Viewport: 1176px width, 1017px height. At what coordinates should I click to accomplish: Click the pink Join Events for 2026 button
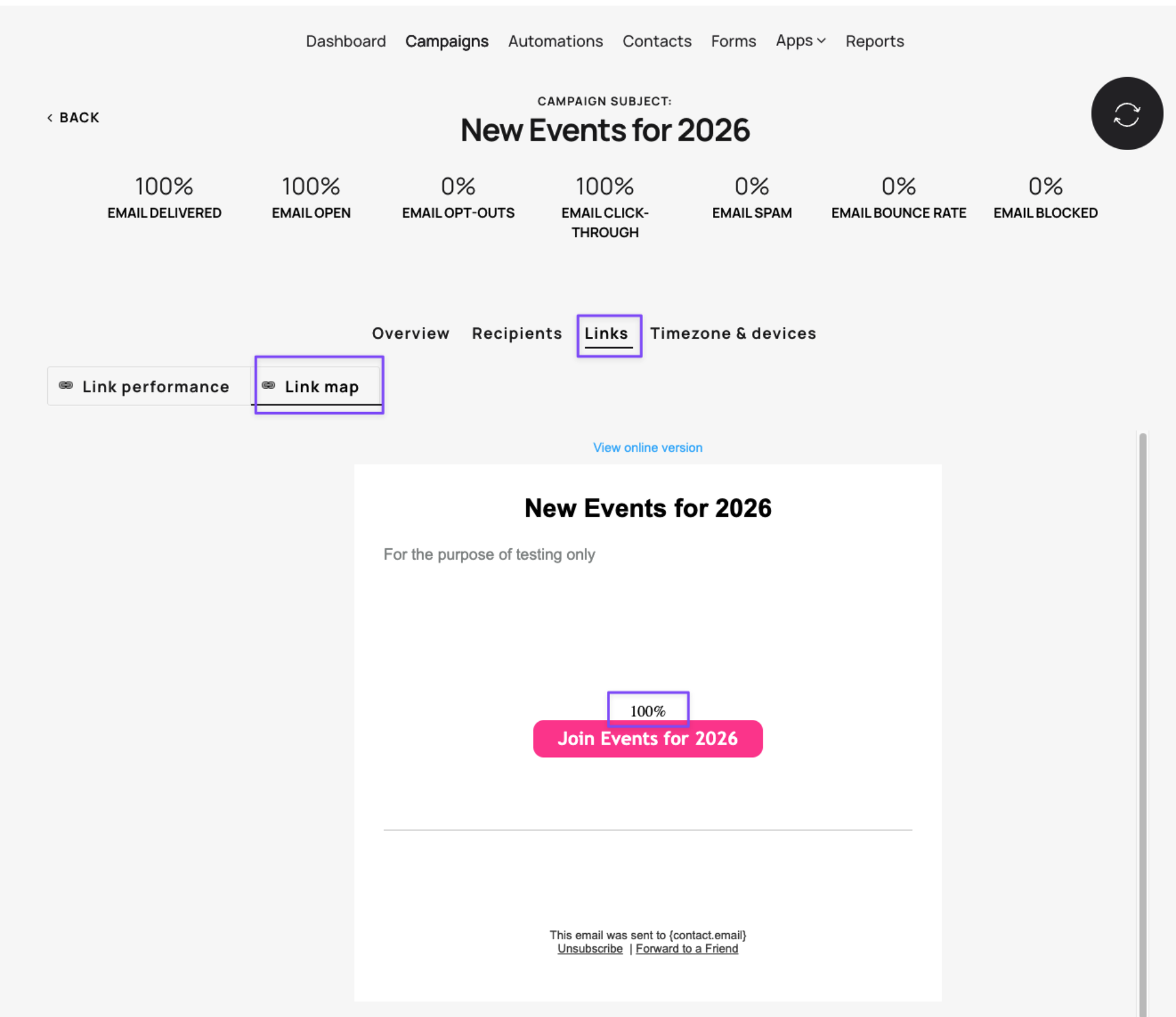[x=648, y=739]
